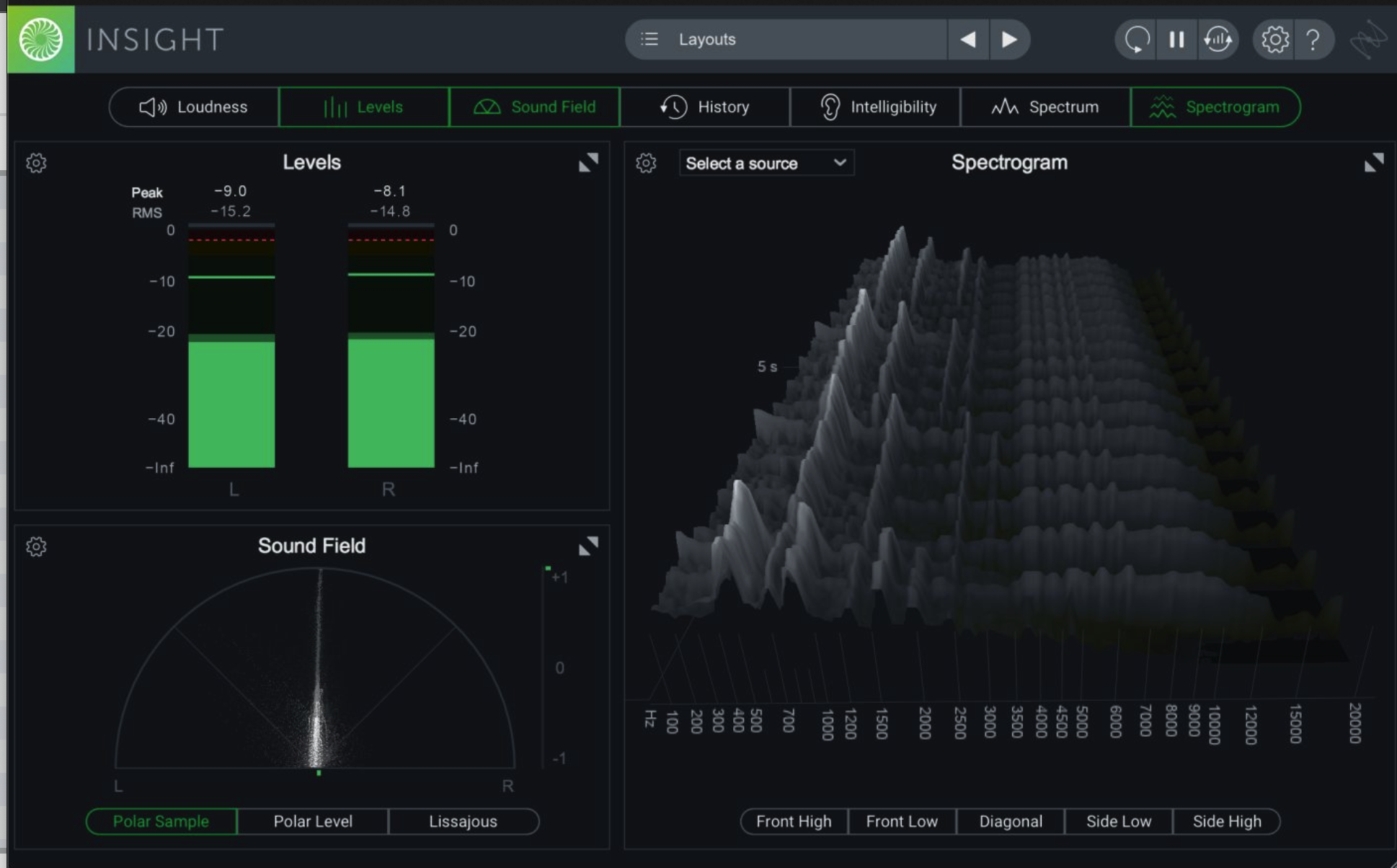Viewport: 1397px width, 868px height.
Task: Click the Peak label in Levels
Action: [x=147, y=192]
